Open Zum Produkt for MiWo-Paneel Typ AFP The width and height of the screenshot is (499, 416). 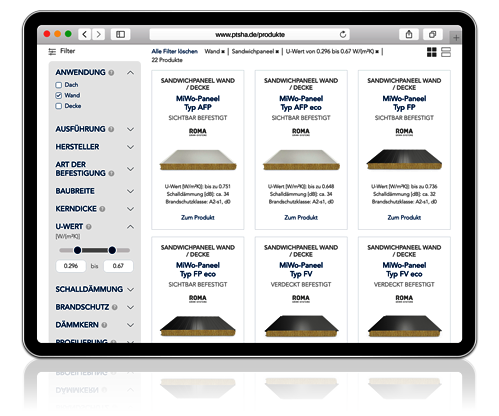(x=198, y=217)
